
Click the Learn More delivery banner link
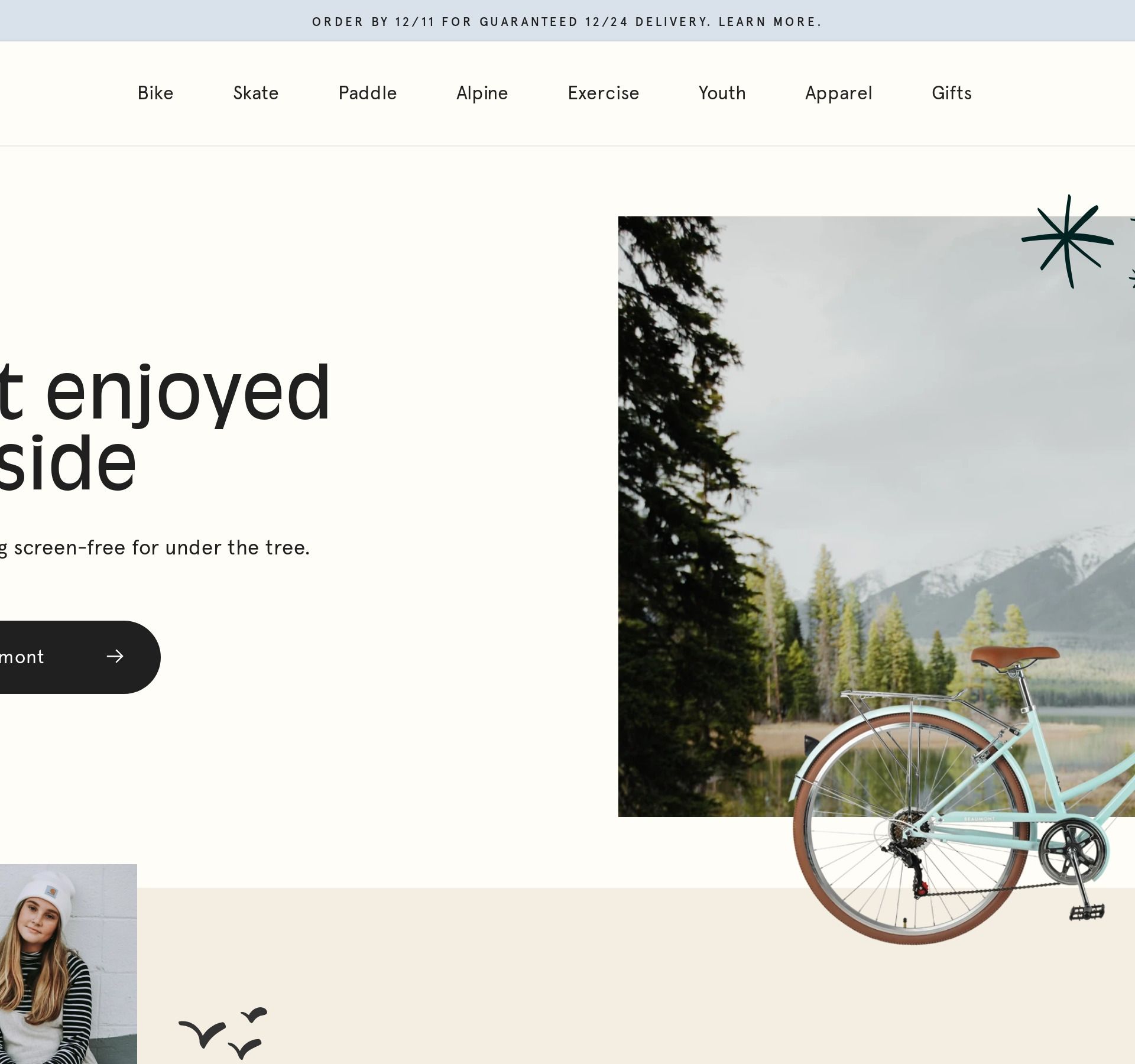point(770,22)
